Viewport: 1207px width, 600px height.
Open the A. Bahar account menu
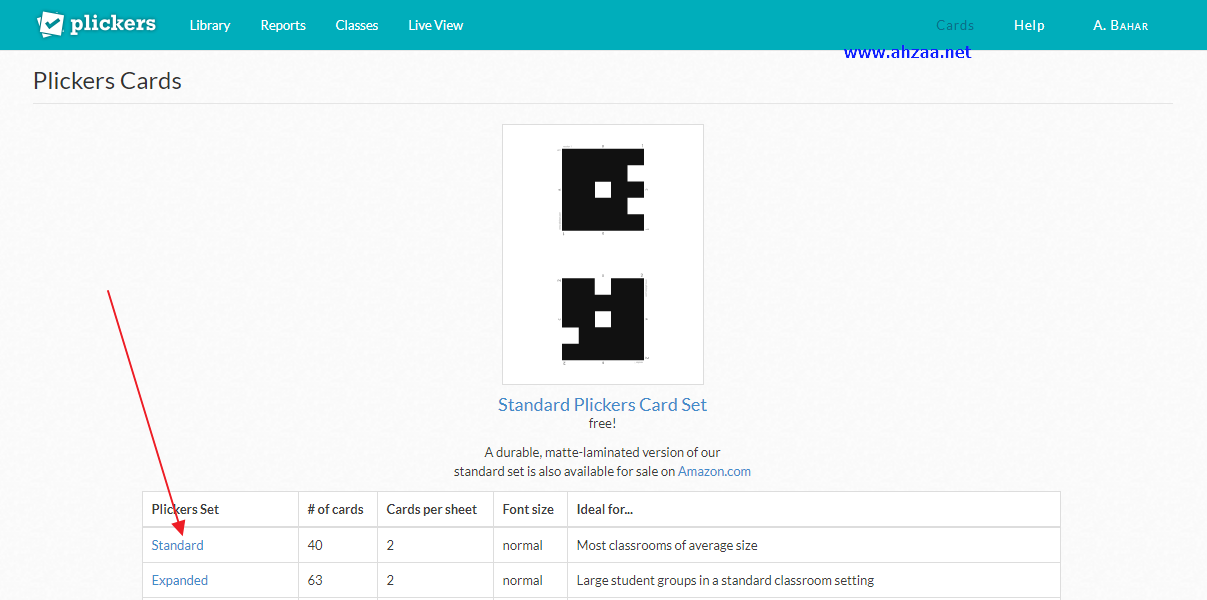(x=1119, y=25)
